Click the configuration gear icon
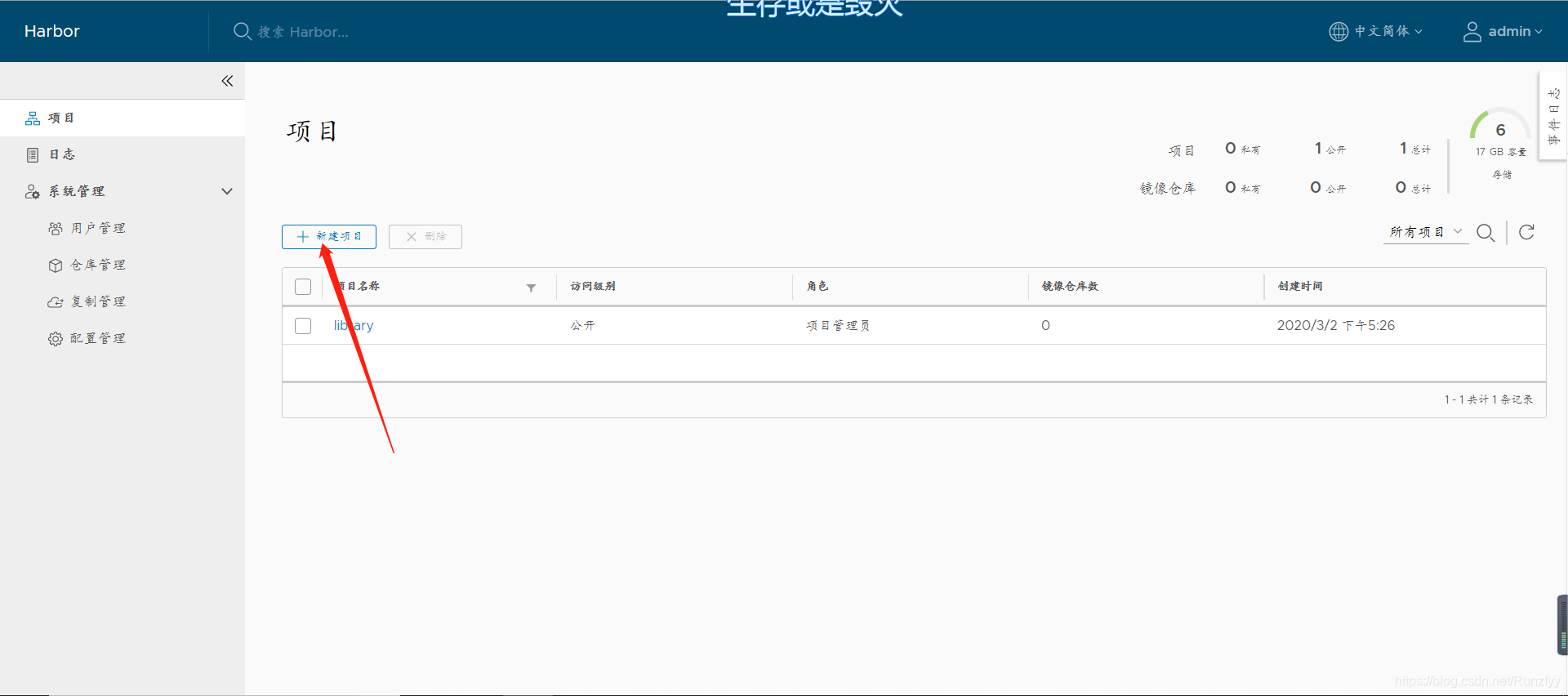The image size is (1568, 696). click(56, 338)
